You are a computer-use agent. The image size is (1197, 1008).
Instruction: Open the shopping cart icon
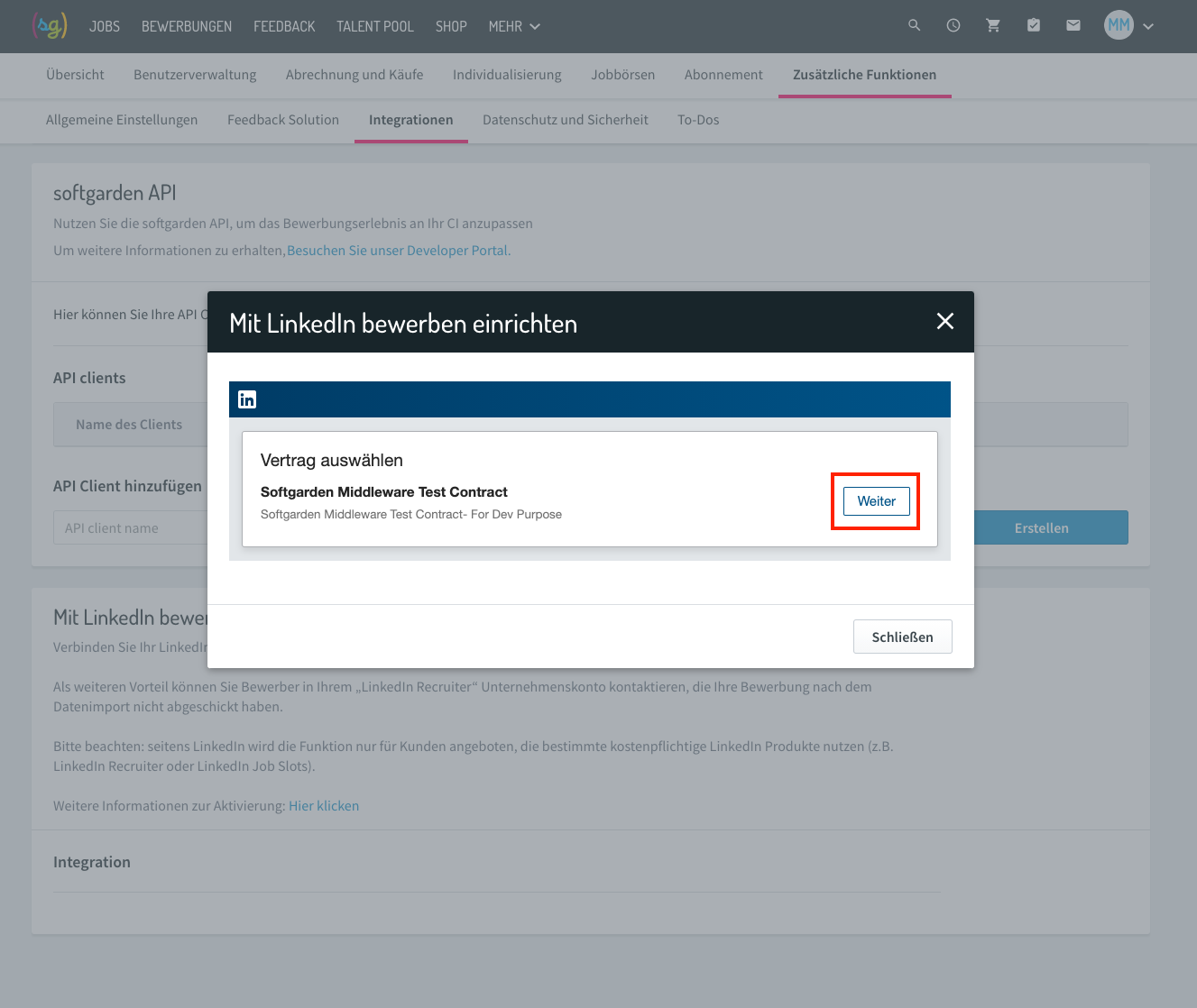[x=993, y=26]
